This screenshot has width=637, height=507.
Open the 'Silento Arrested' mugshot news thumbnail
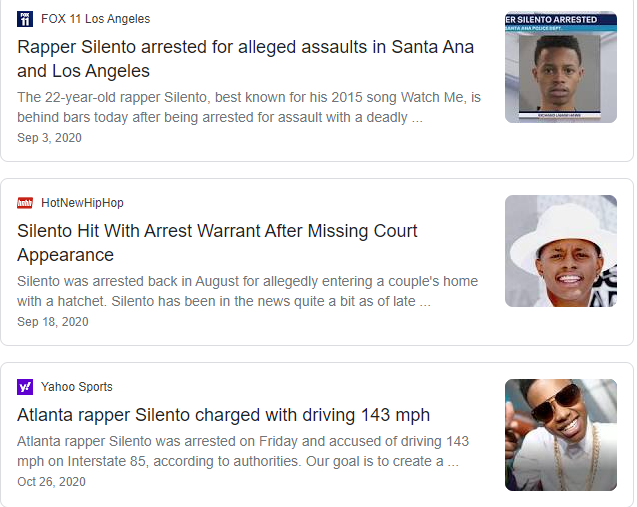point(560,67)
